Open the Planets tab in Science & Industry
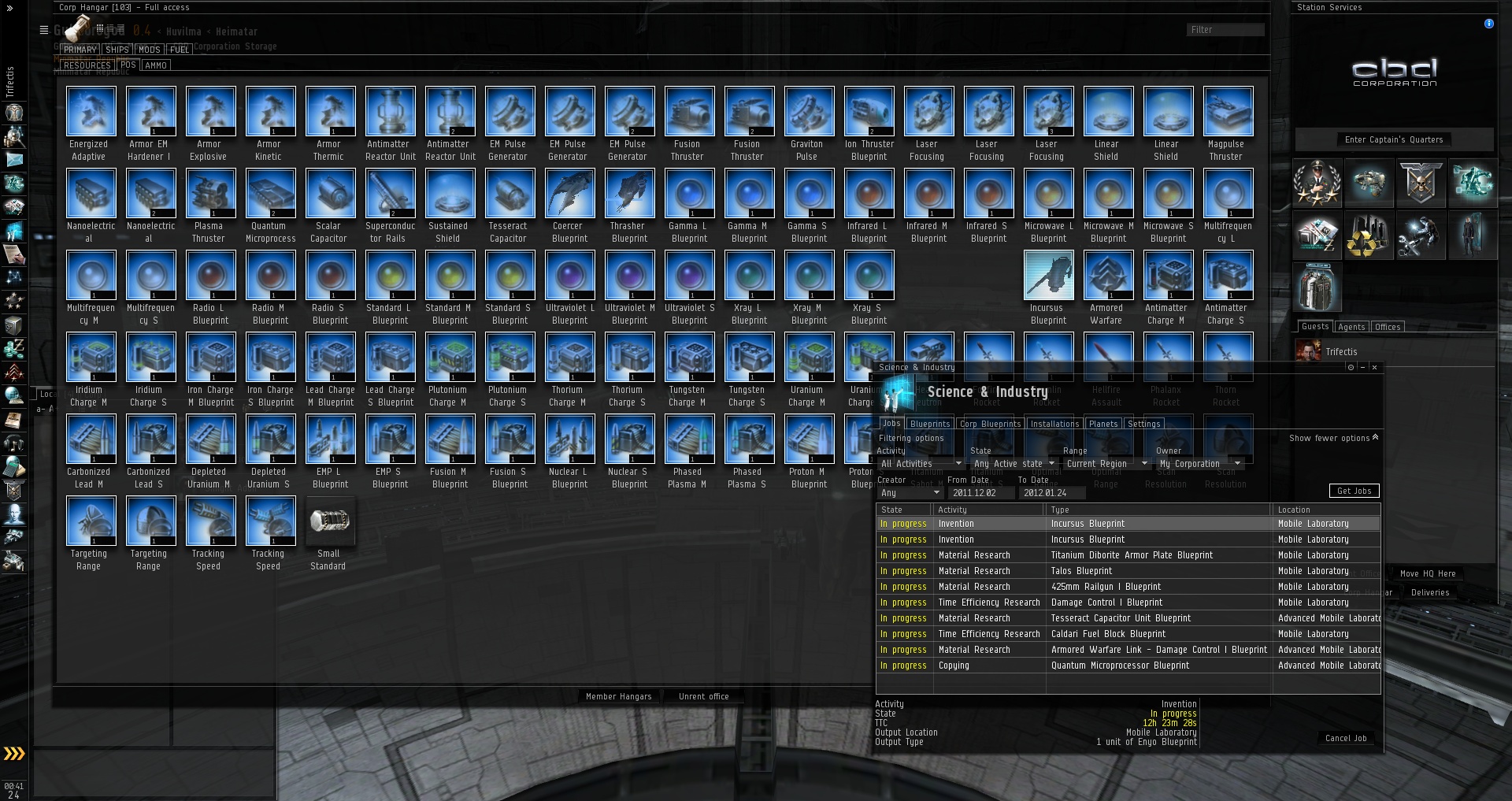 [1103, 424]
